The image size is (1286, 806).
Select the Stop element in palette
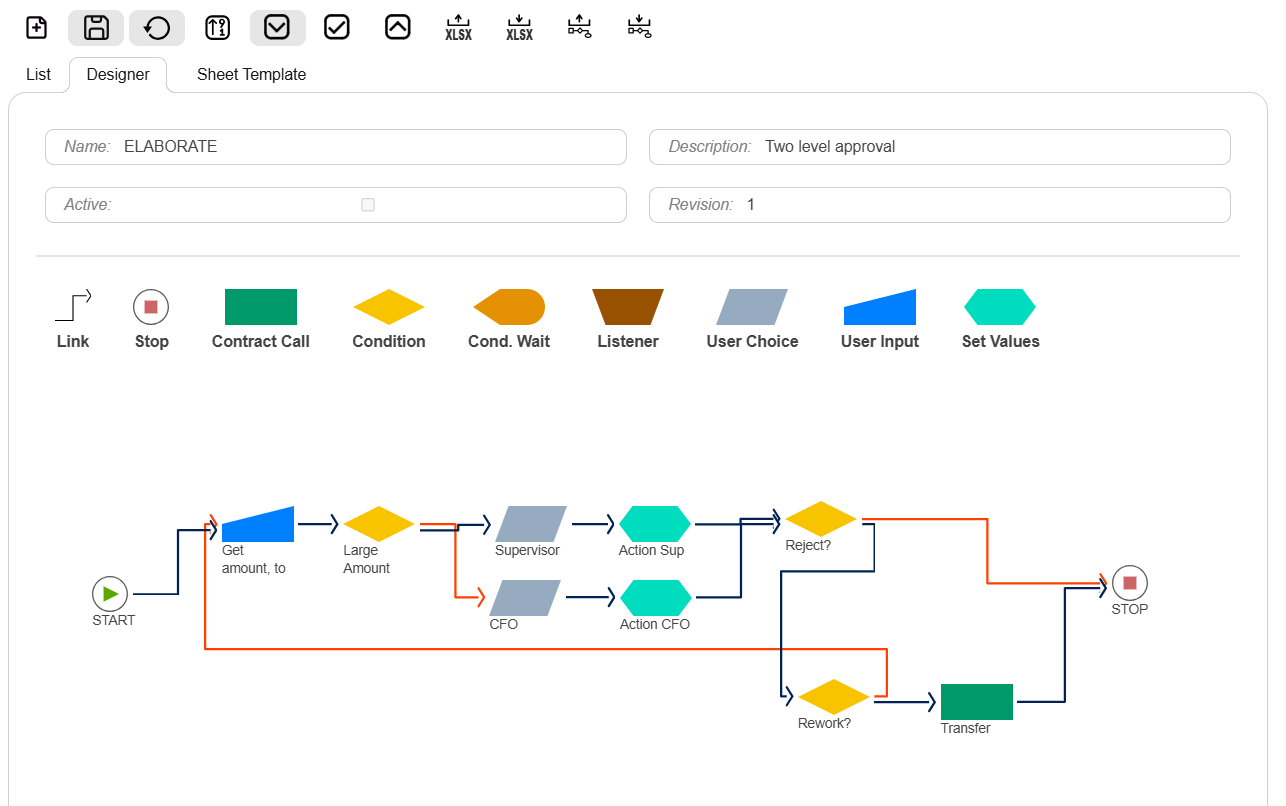pos(151,306)
